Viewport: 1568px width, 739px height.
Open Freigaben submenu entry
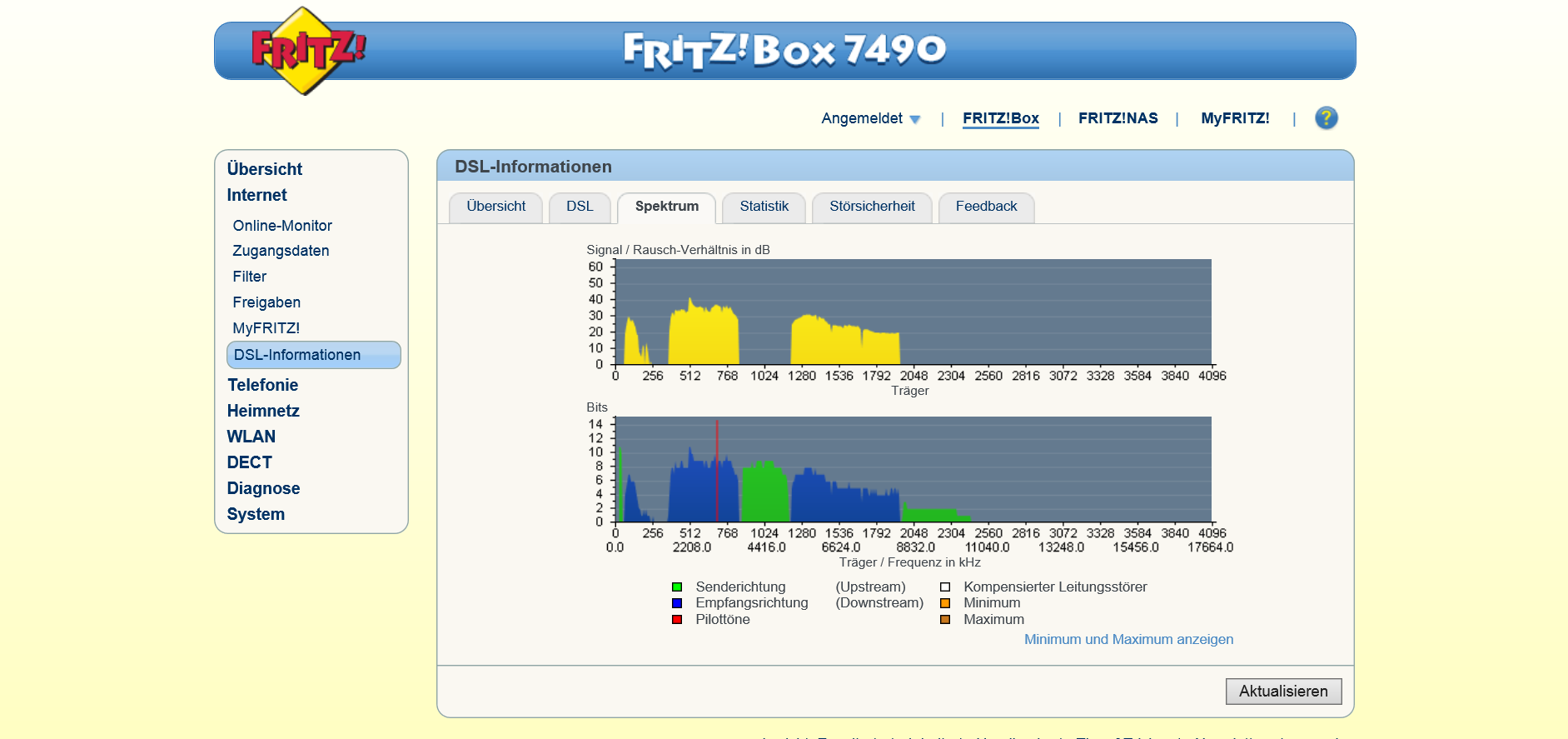tap(266, 302)
